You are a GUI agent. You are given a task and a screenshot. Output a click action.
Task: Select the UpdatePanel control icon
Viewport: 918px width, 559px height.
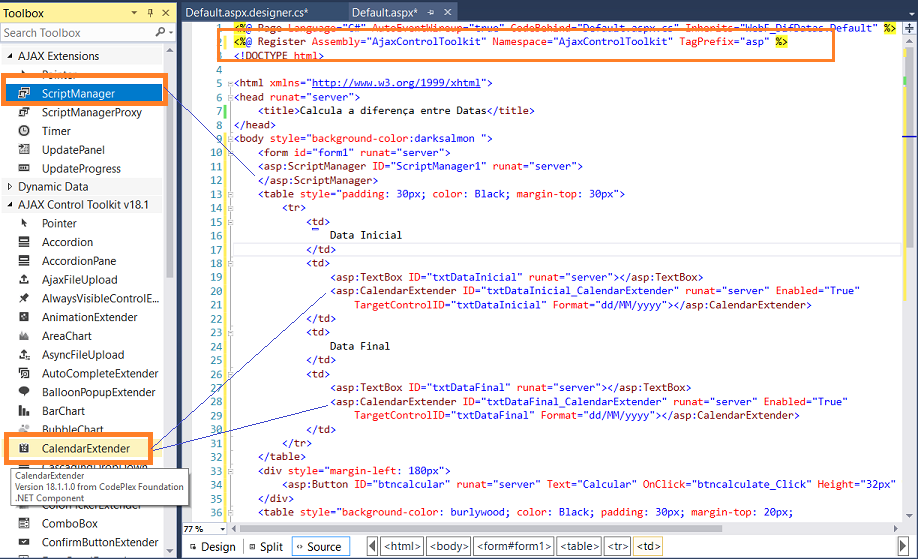coord(24,149)
